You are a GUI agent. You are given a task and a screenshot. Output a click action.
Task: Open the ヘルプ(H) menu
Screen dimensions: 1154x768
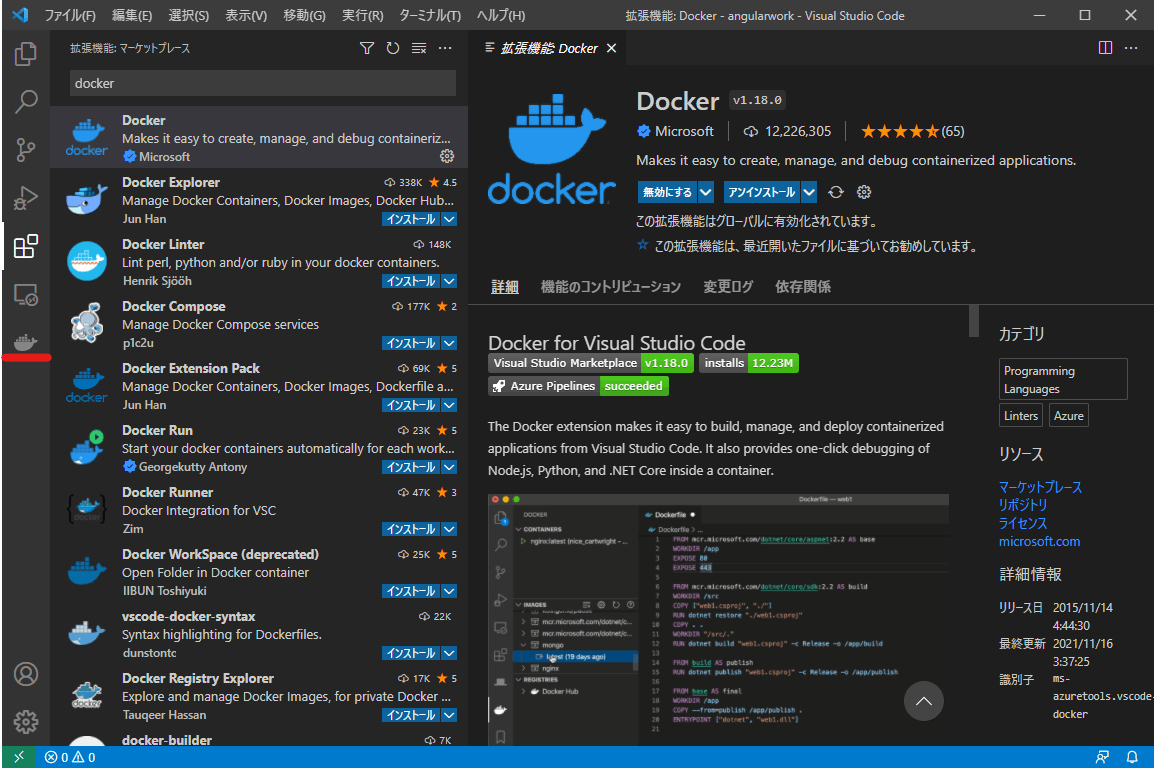[x=500, y=15]
